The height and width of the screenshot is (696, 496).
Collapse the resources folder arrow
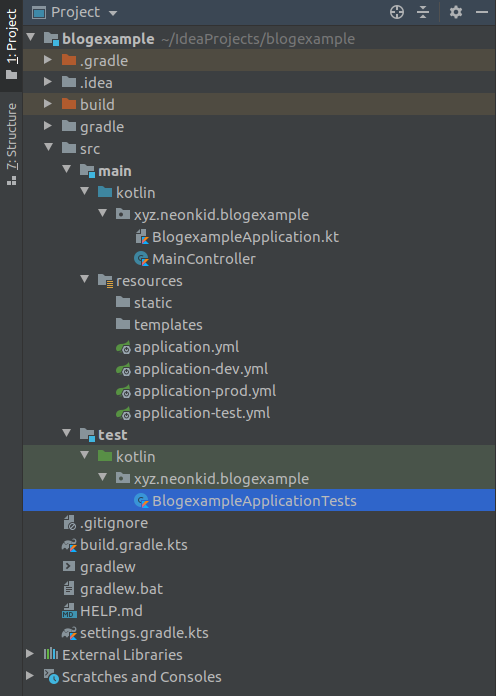(85, 279)
